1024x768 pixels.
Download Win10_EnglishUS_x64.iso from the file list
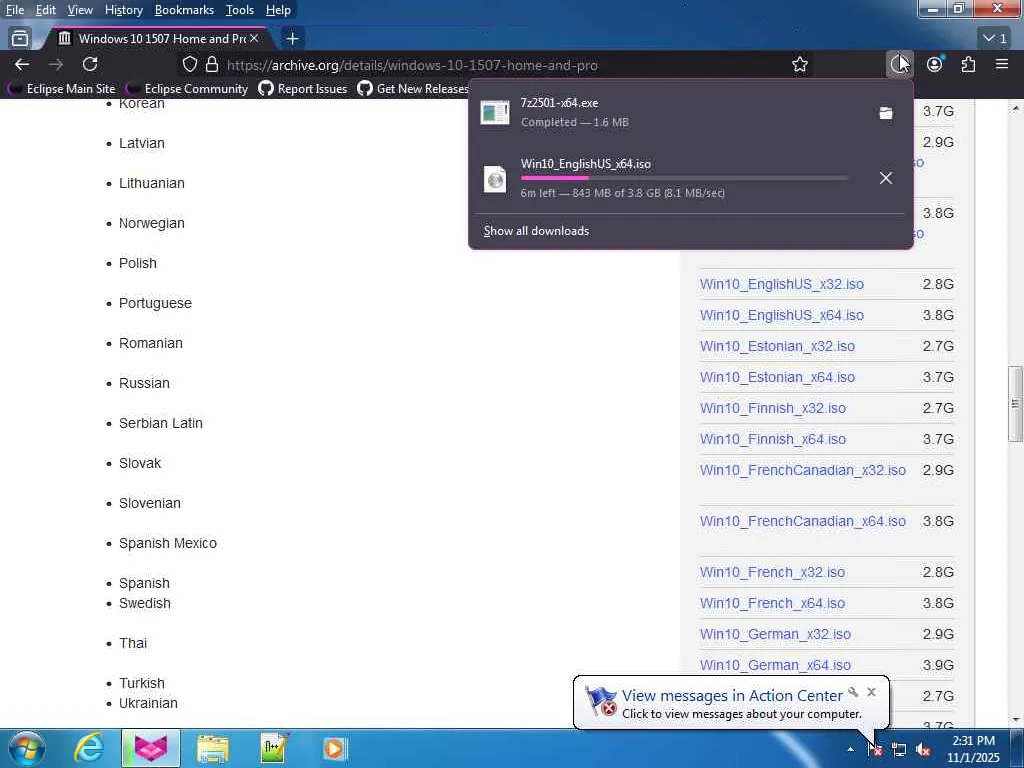pos(782,315)
